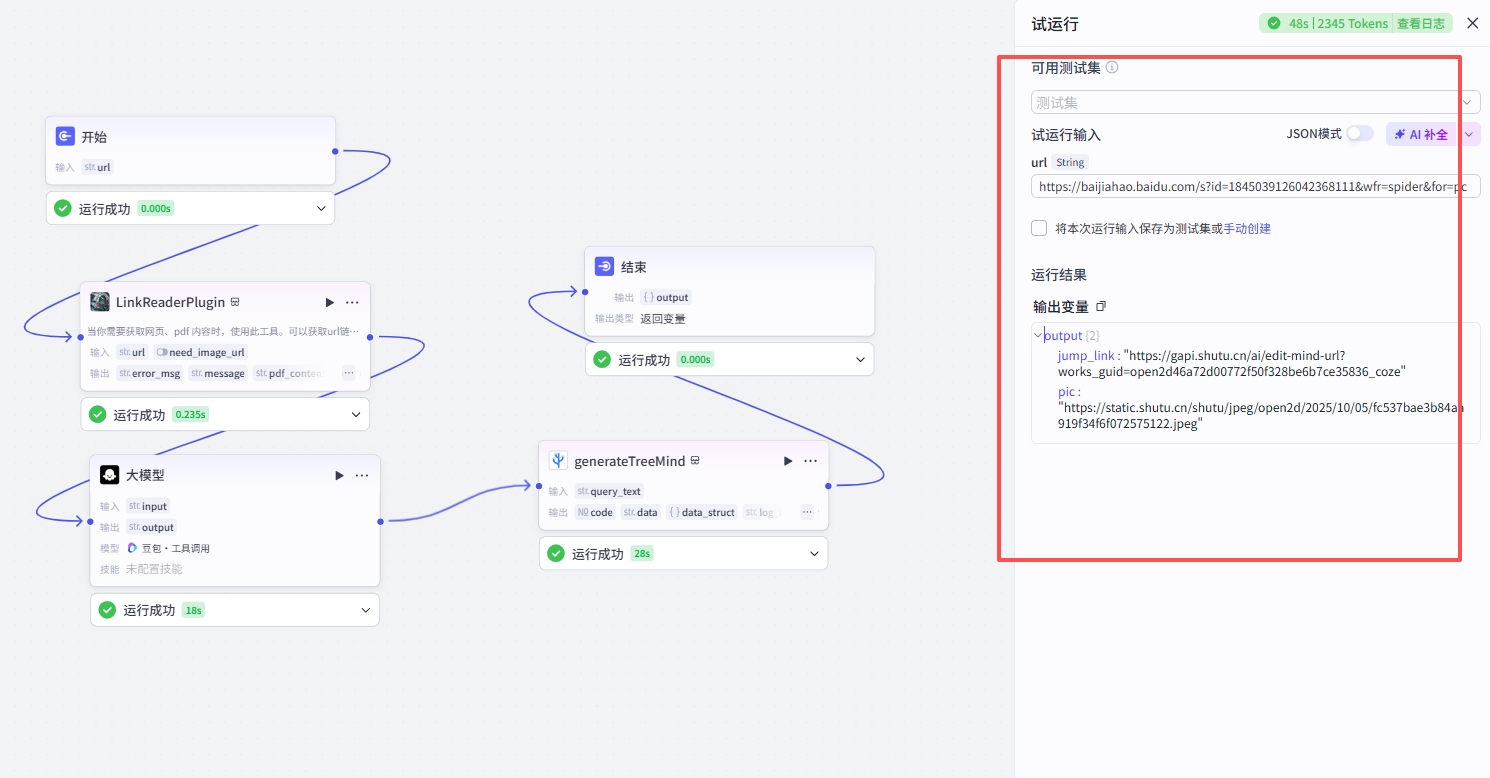The image size is (1490, 778).
Task: Click green success check under 结束 node
Action: [602, 359]
